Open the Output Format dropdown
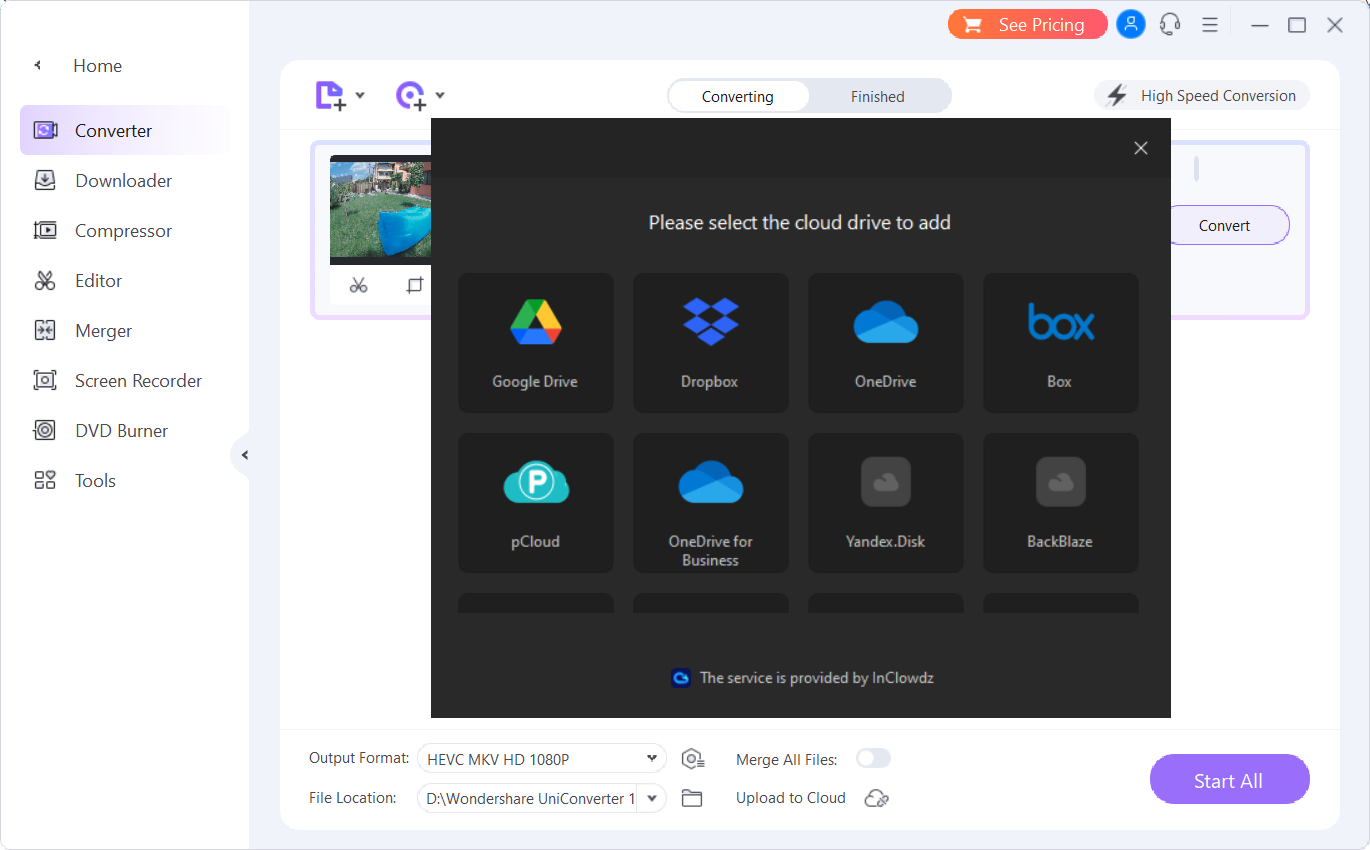 tap(541, 759)
